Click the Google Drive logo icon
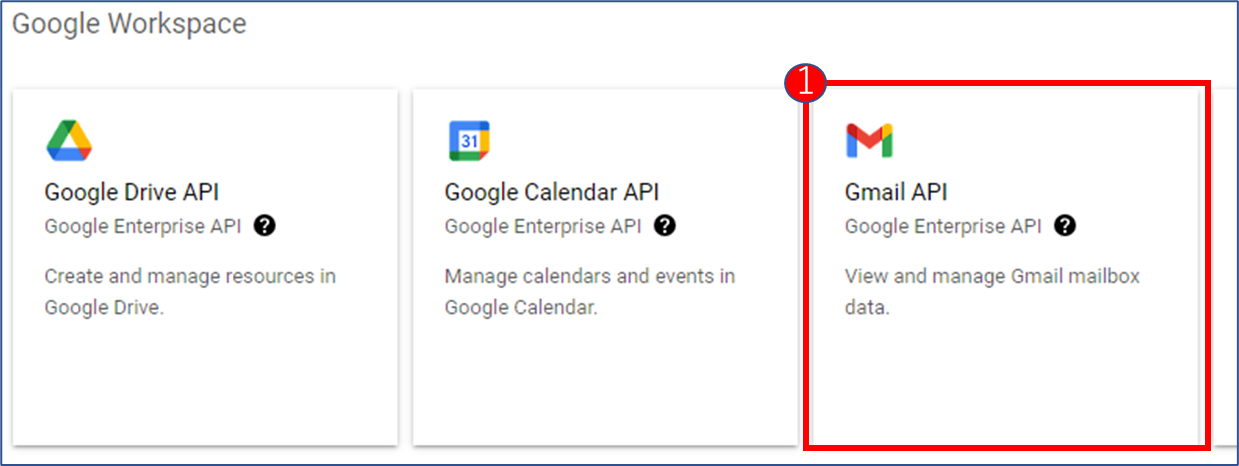The height and width of the screenshot is (466, 1239). pos(69,141)
